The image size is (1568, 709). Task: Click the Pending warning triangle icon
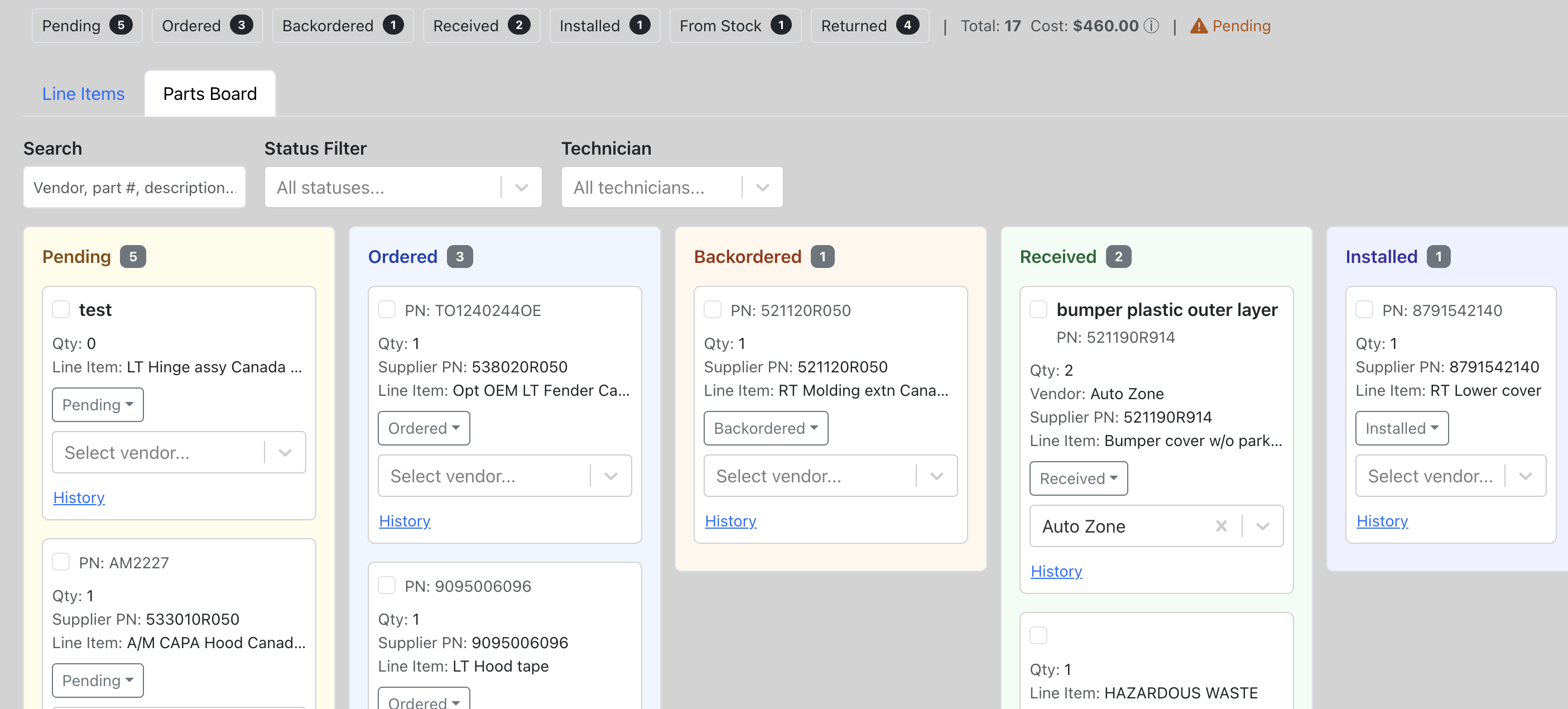click(1199, 26)
